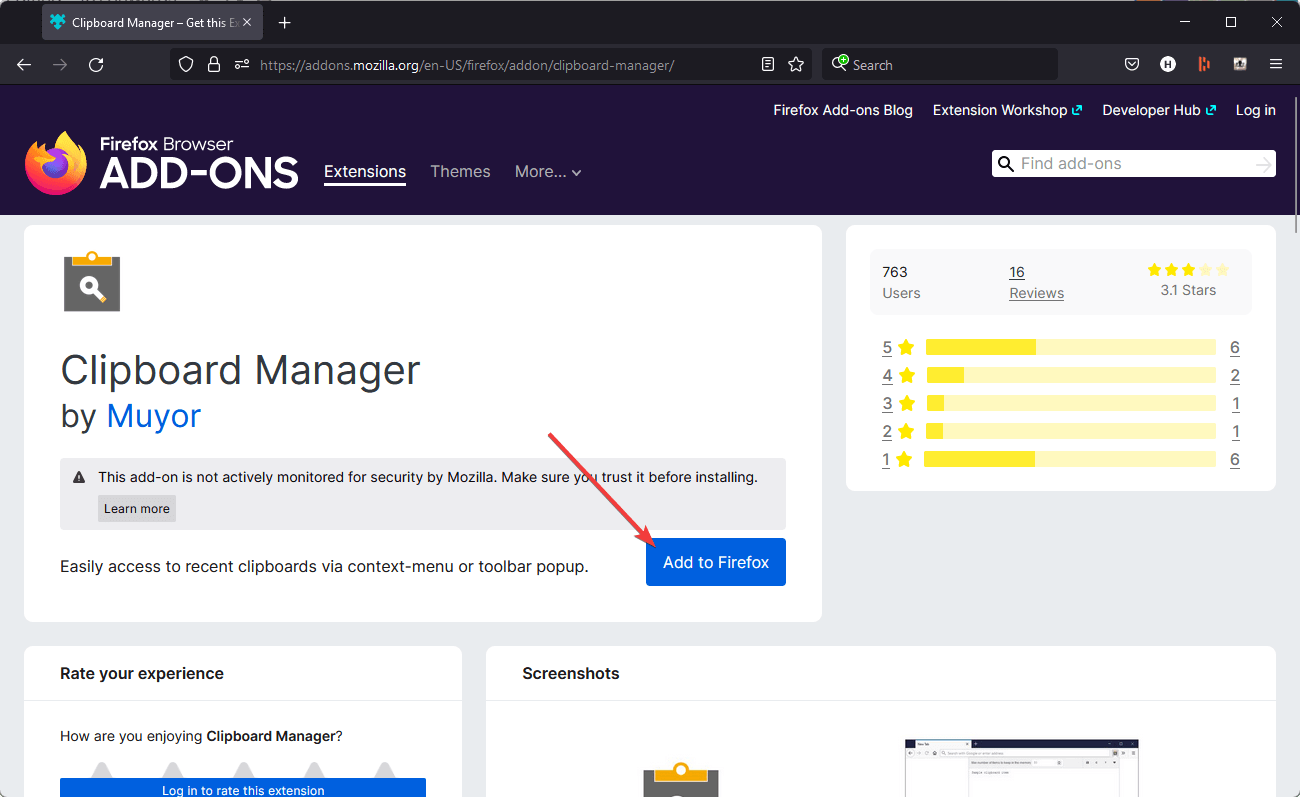Viewport: 1300px width, 797px height.
Task: Click the Rate your experience heading
Action: tap(142, 673)
